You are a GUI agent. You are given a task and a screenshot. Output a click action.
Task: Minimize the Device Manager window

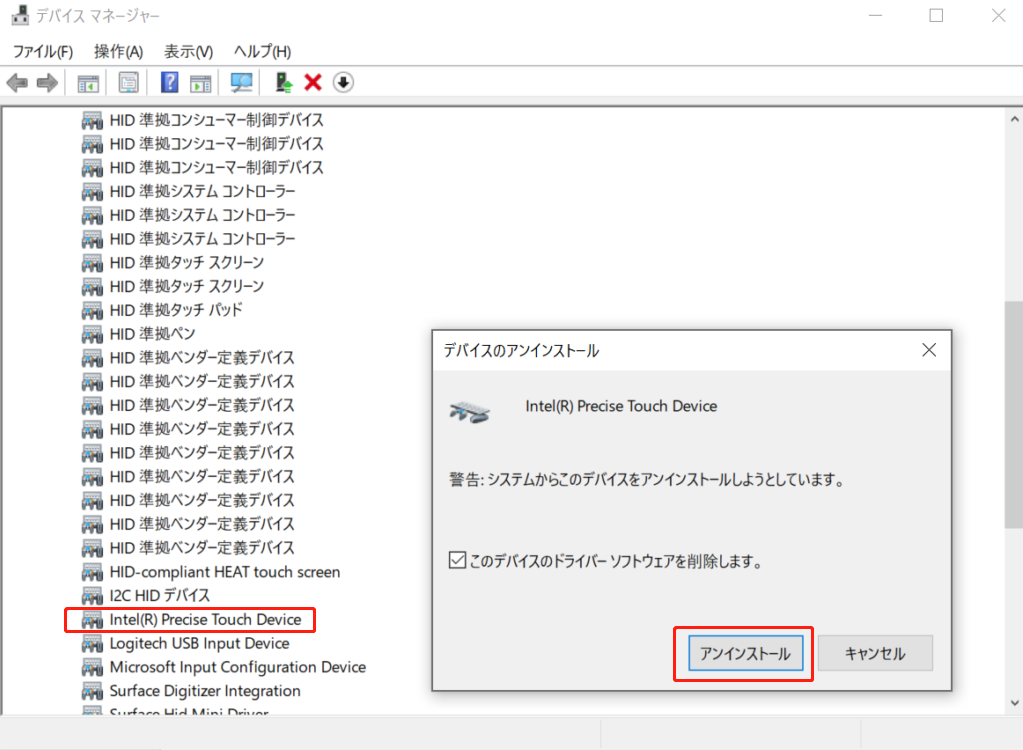pos(876,16)
